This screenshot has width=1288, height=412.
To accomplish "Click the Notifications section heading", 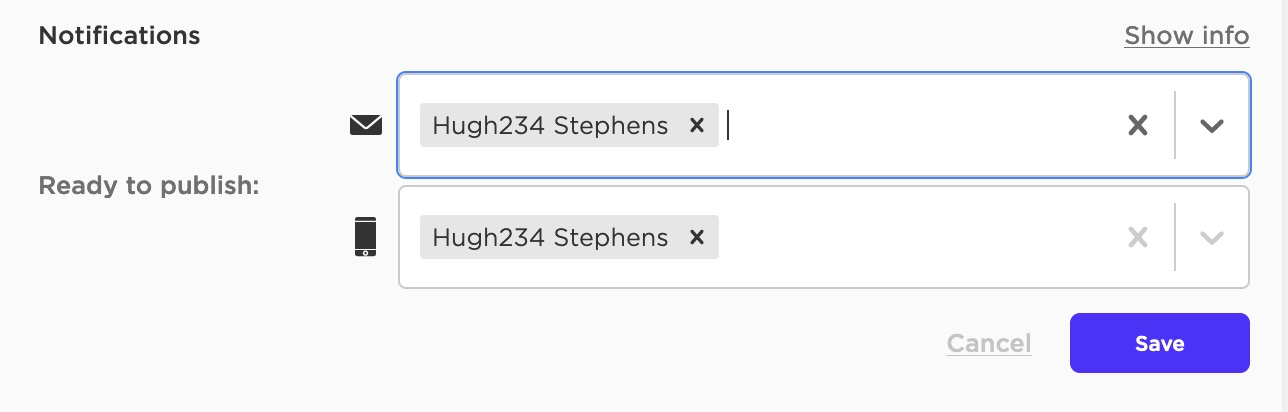I will (x=119, y=36).
